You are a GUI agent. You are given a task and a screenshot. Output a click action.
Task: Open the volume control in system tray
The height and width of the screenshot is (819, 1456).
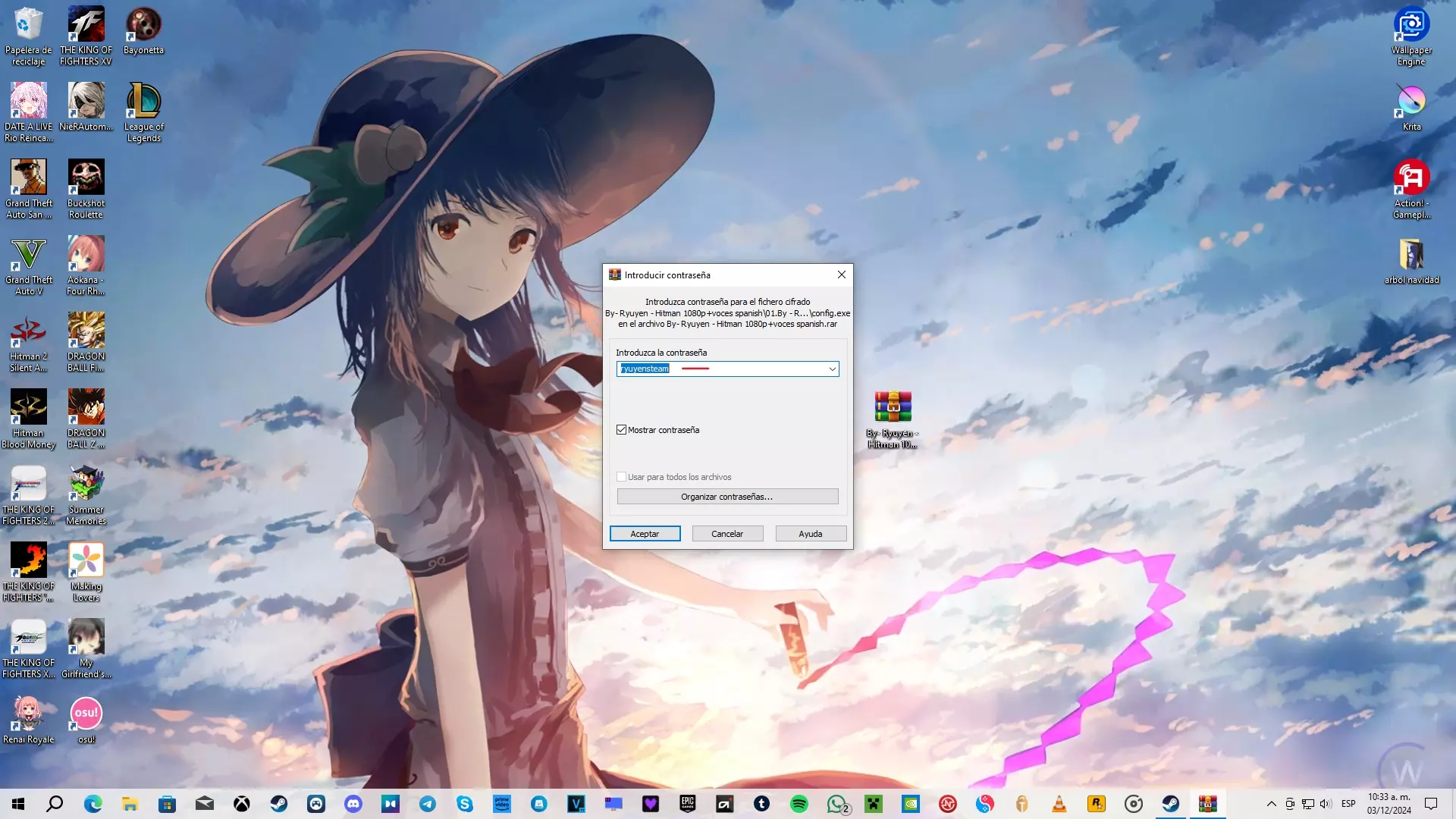click(x=1325, y=804)
